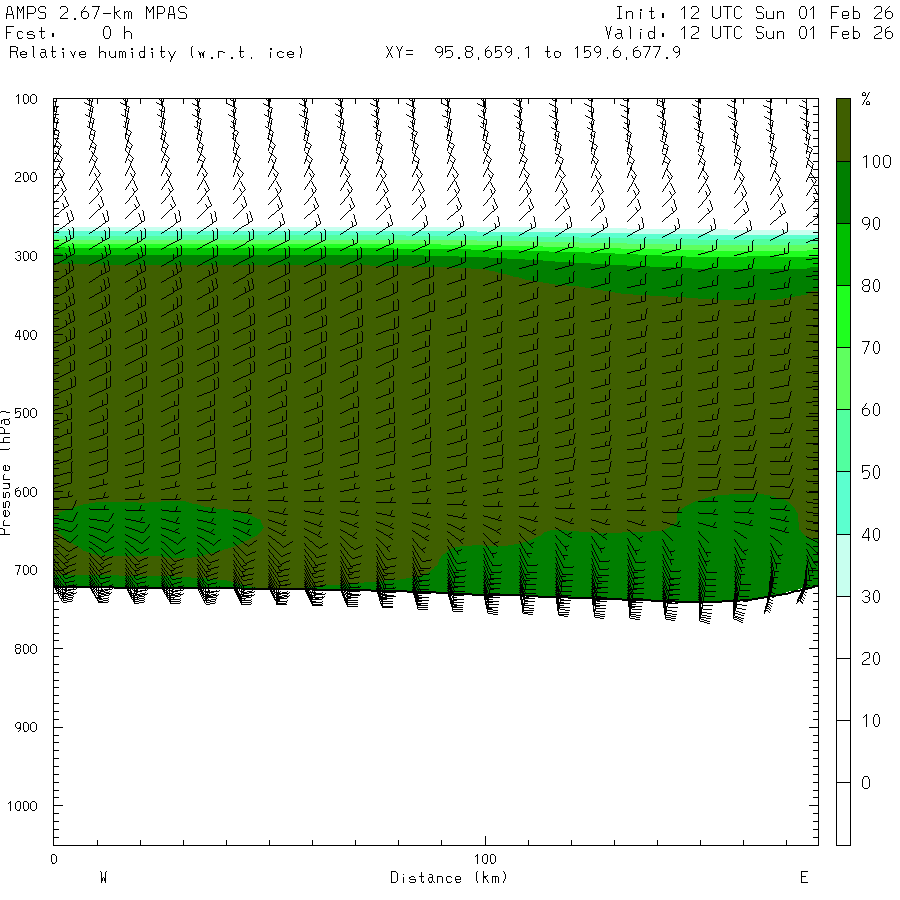The width and height of the screenshot is (900, 900).
Task: Click the 90–100% dark green colorbar segment
Action: [x=843, y=192]
